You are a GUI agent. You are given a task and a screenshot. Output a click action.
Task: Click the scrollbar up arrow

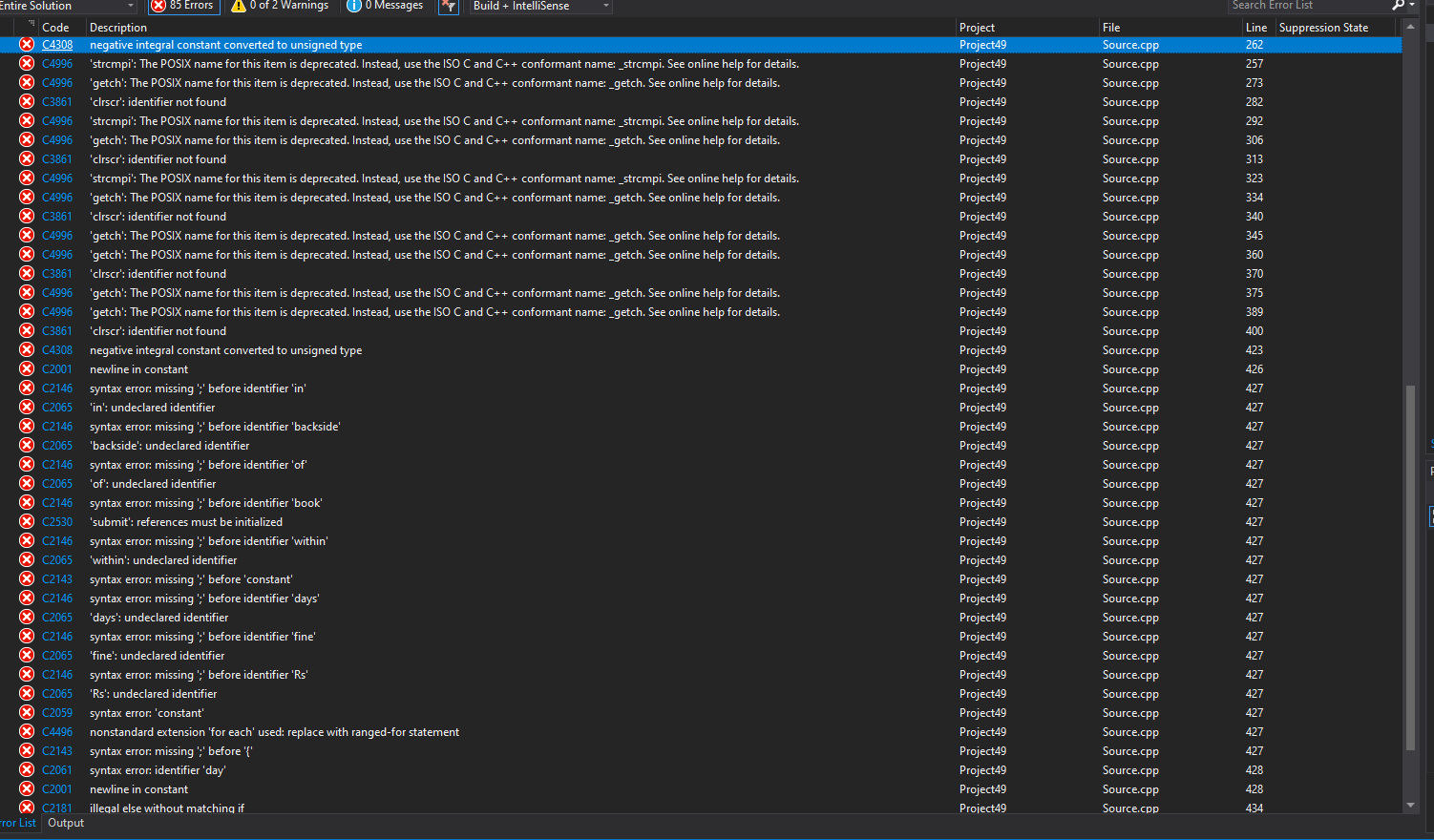click(1410, 27)
